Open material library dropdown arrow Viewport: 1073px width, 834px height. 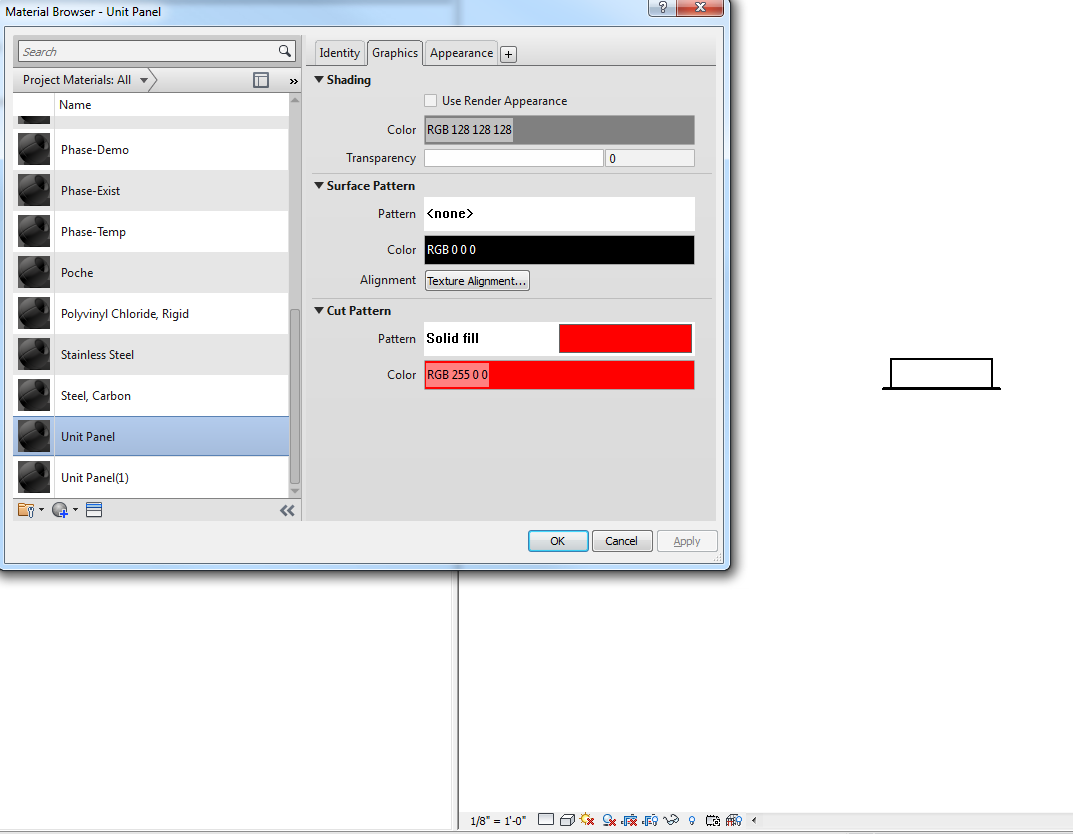[x=41, y=510]
